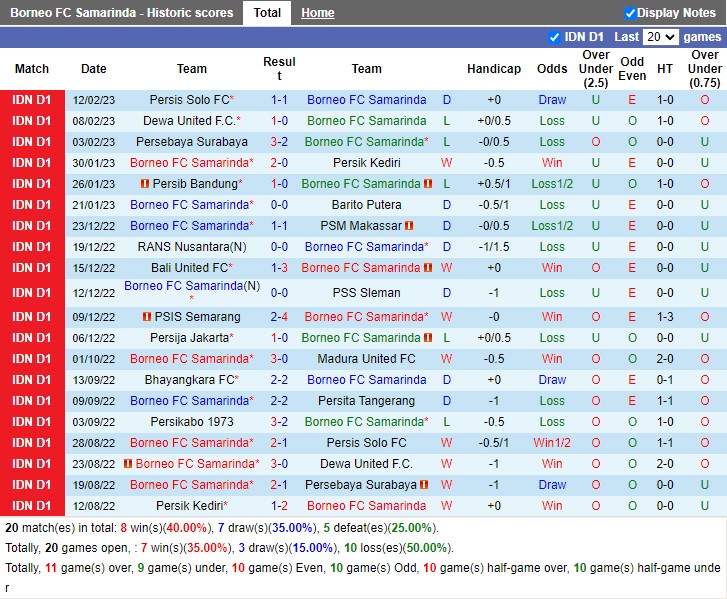Click red card icon in the 15/12/22 row
727x599 pixels.
coord(428,268)
